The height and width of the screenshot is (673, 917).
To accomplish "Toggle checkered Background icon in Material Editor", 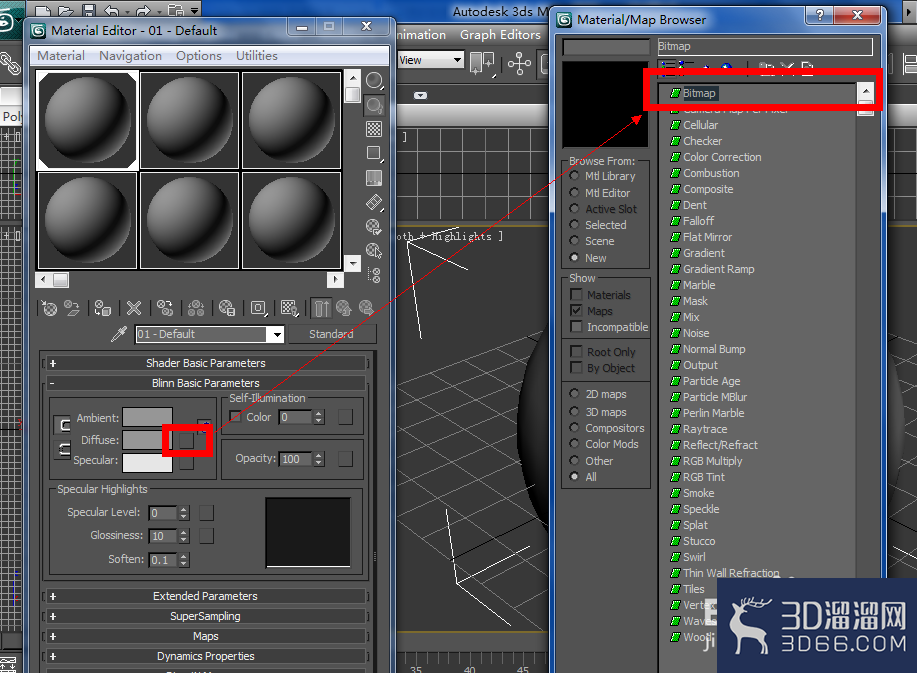I will [374, 129].
